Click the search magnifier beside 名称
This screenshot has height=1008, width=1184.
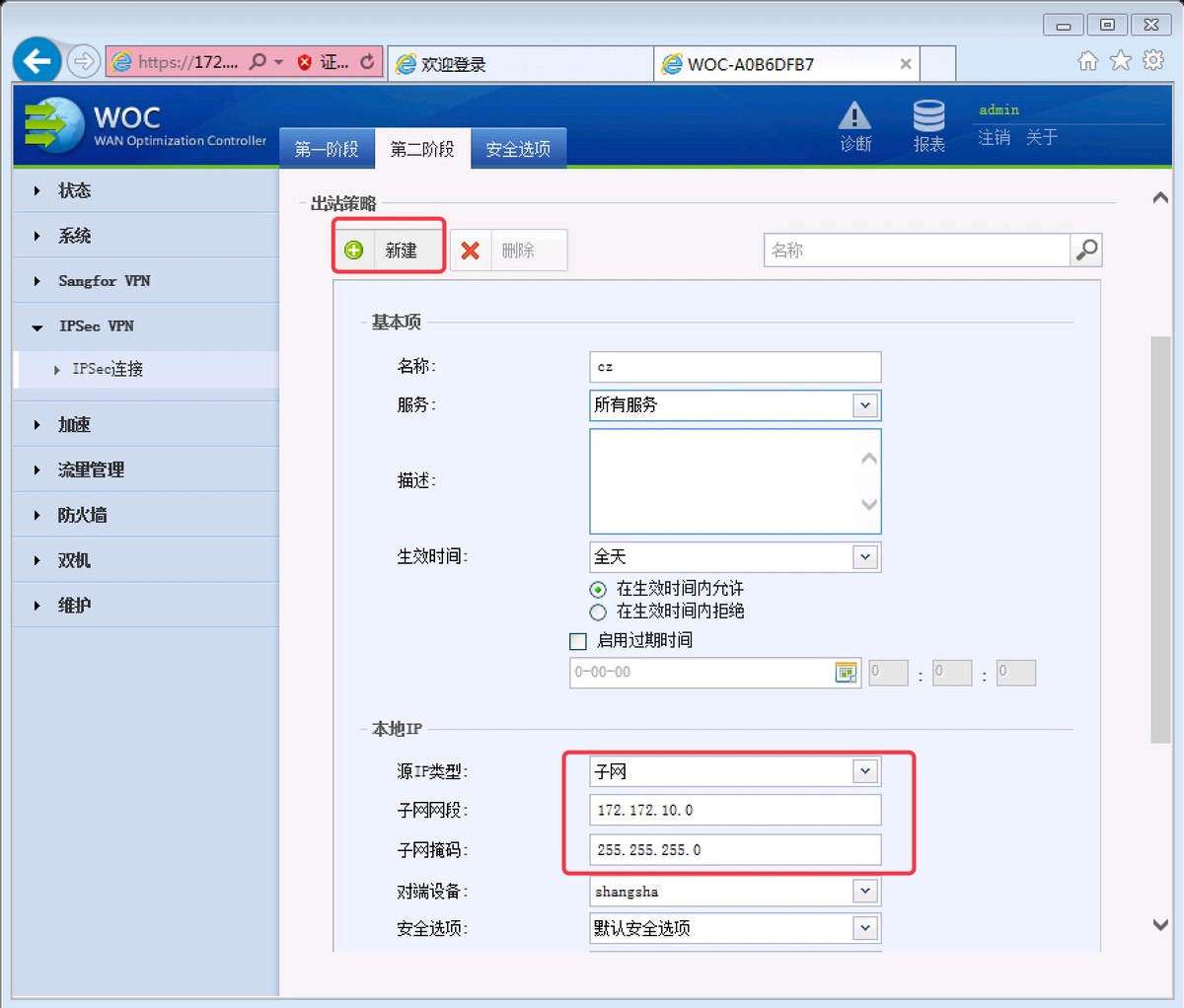[x=1085, y=251]
